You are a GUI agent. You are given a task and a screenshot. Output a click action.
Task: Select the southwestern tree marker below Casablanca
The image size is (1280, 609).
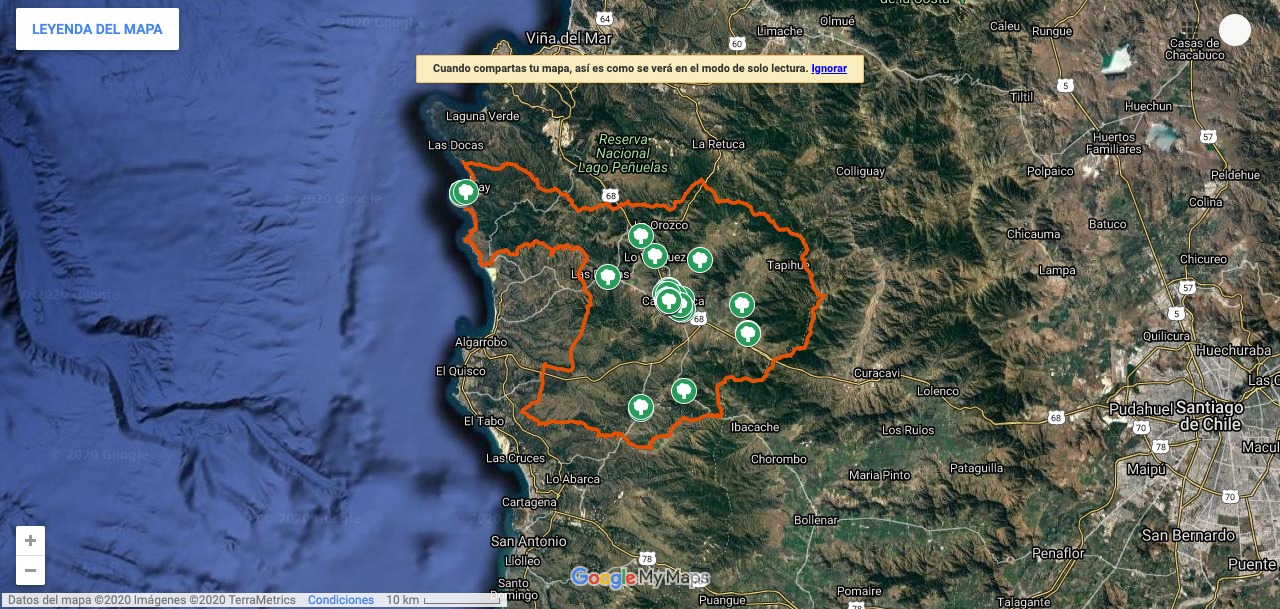pyautogui.click(x=640, y=407)
